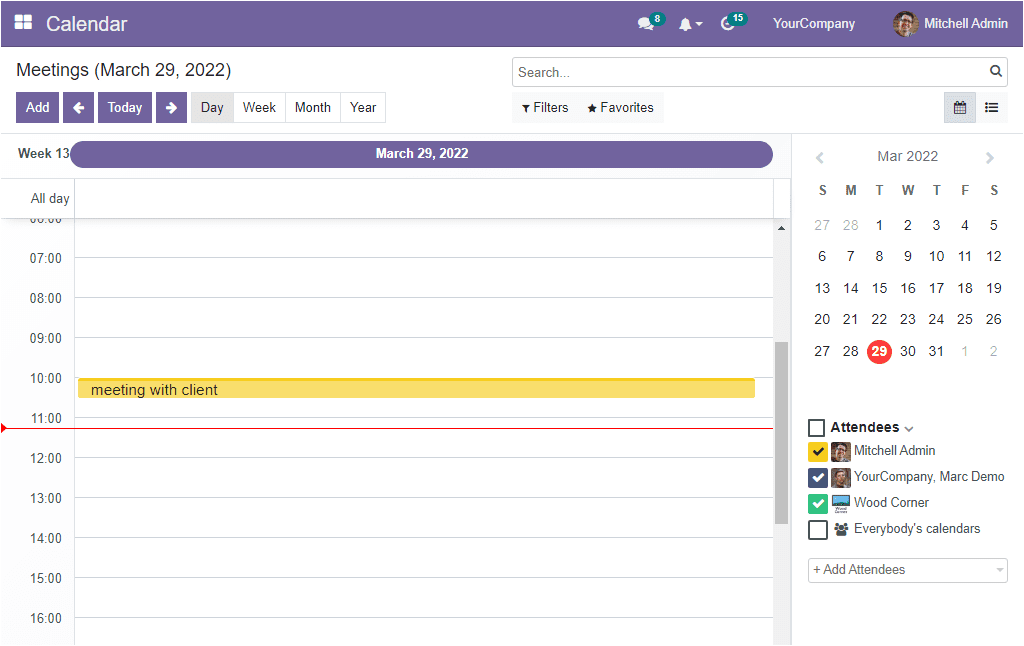Image resolution: width=1024 pixels, height=646 pixels.
Task: Click the Add meeting button
Action: pos(37,108)
